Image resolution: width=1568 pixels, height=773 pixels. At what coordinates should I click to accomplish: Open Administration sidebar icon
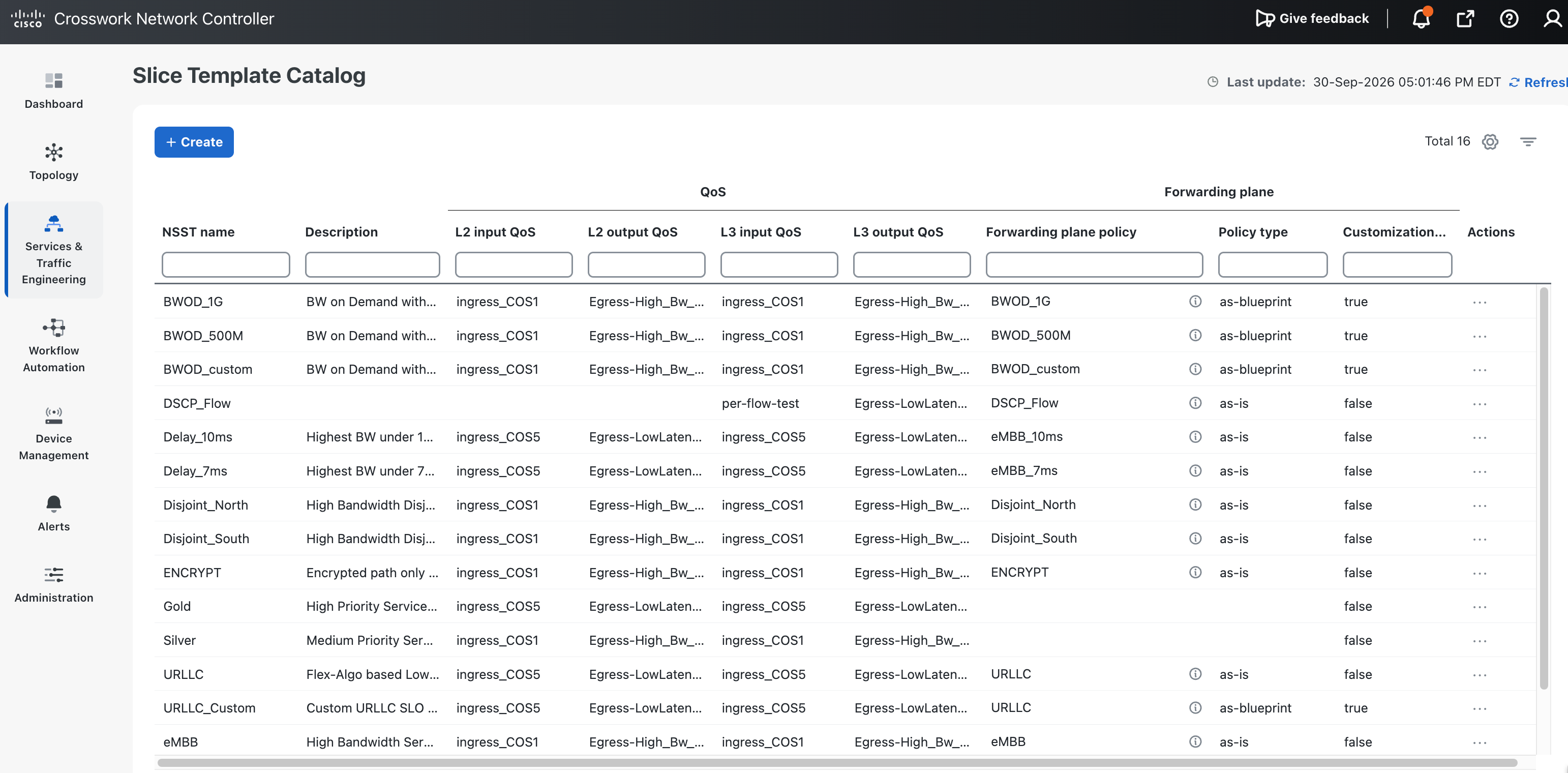point(53,575)
